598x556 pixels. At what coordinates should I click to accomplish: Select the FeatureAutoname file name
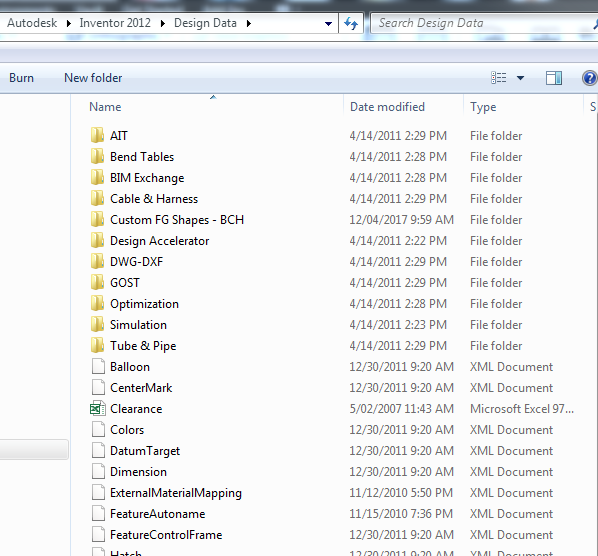pyautogui.click(x=158, y=513)
